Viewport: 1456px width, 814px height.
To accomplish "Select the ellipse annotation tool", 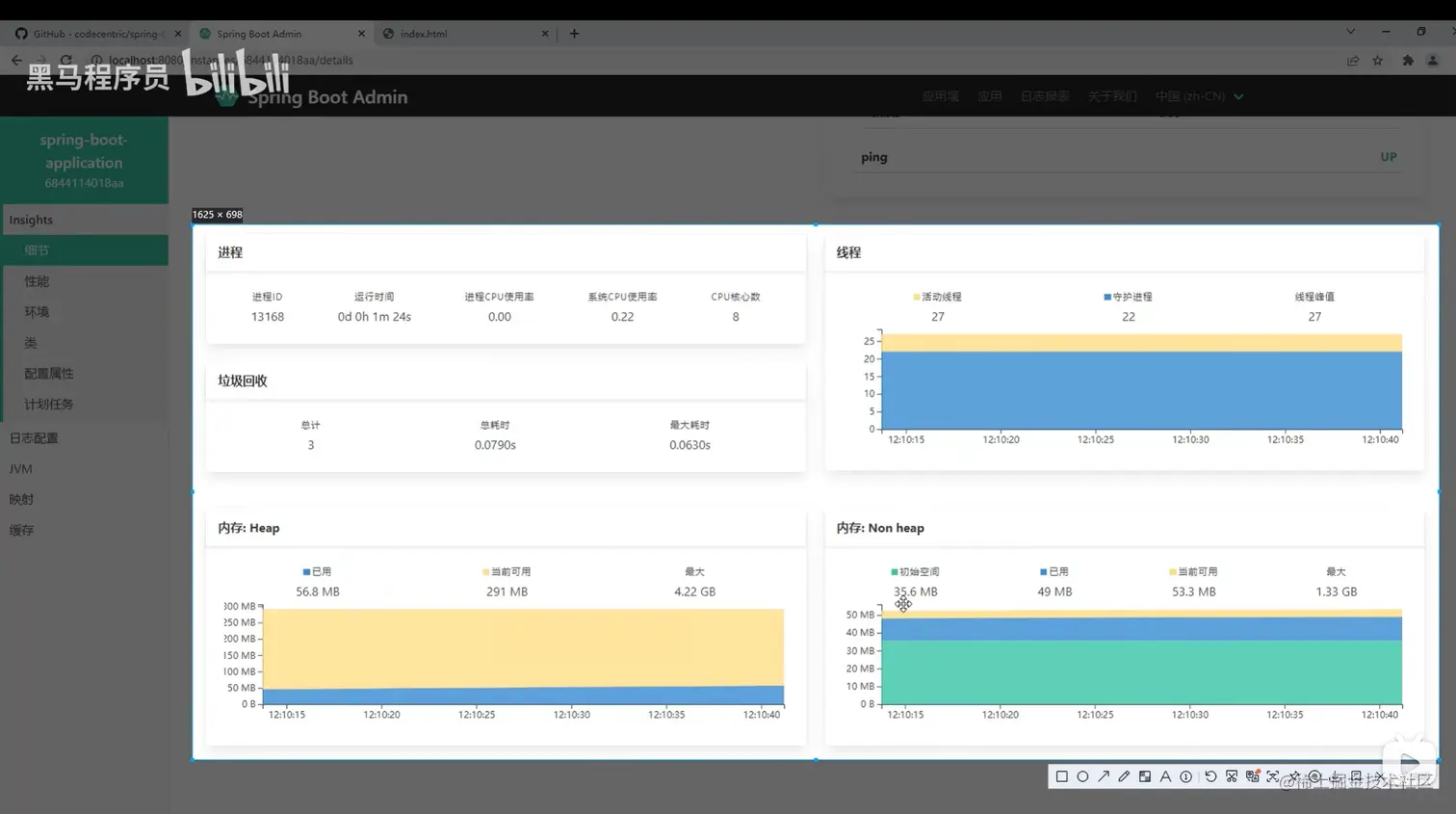I will pyautogui.click(x=1082, y=776).
